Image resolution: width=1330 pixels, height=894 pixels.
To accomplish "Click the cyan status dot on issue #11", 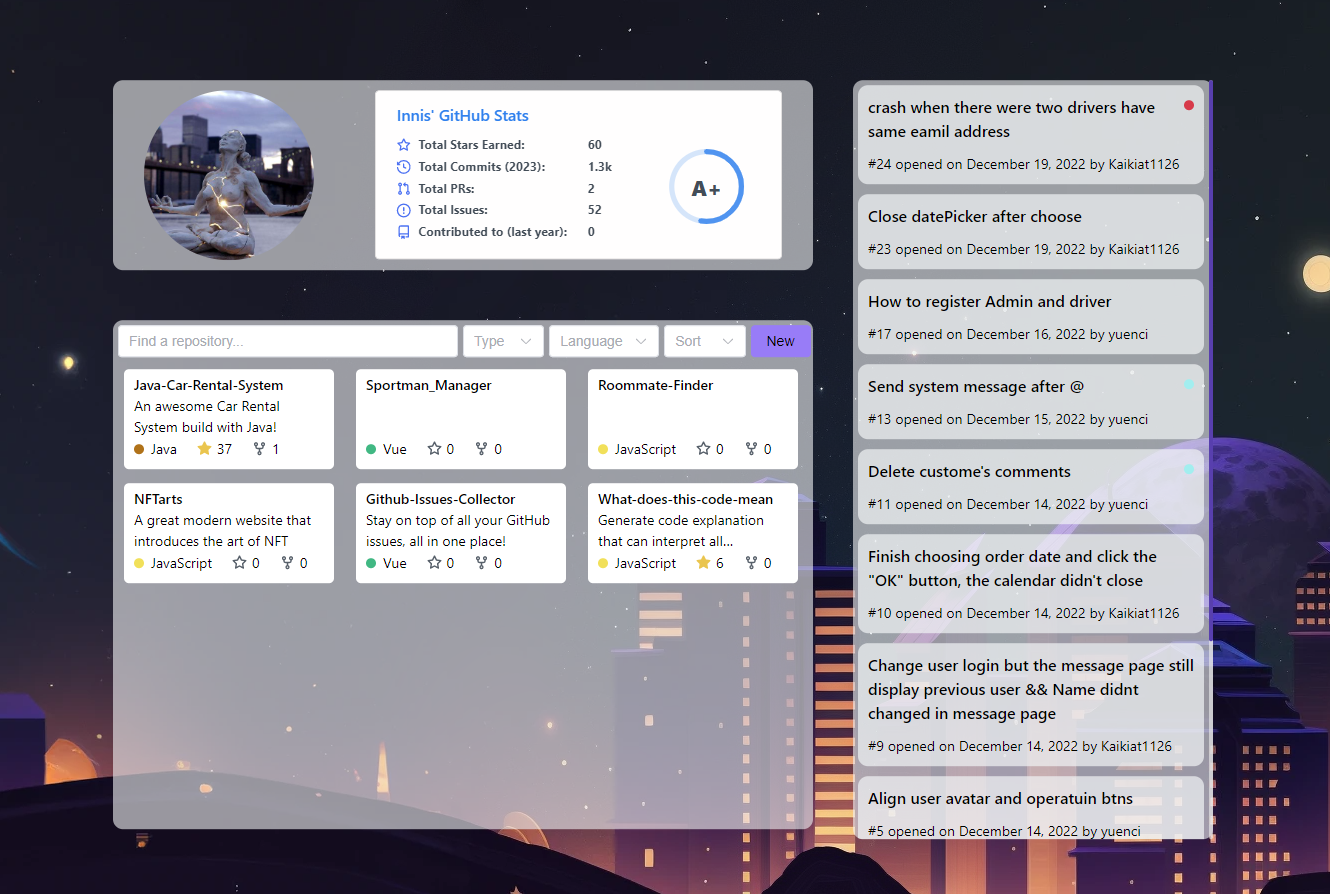I will pos(1188,469).
